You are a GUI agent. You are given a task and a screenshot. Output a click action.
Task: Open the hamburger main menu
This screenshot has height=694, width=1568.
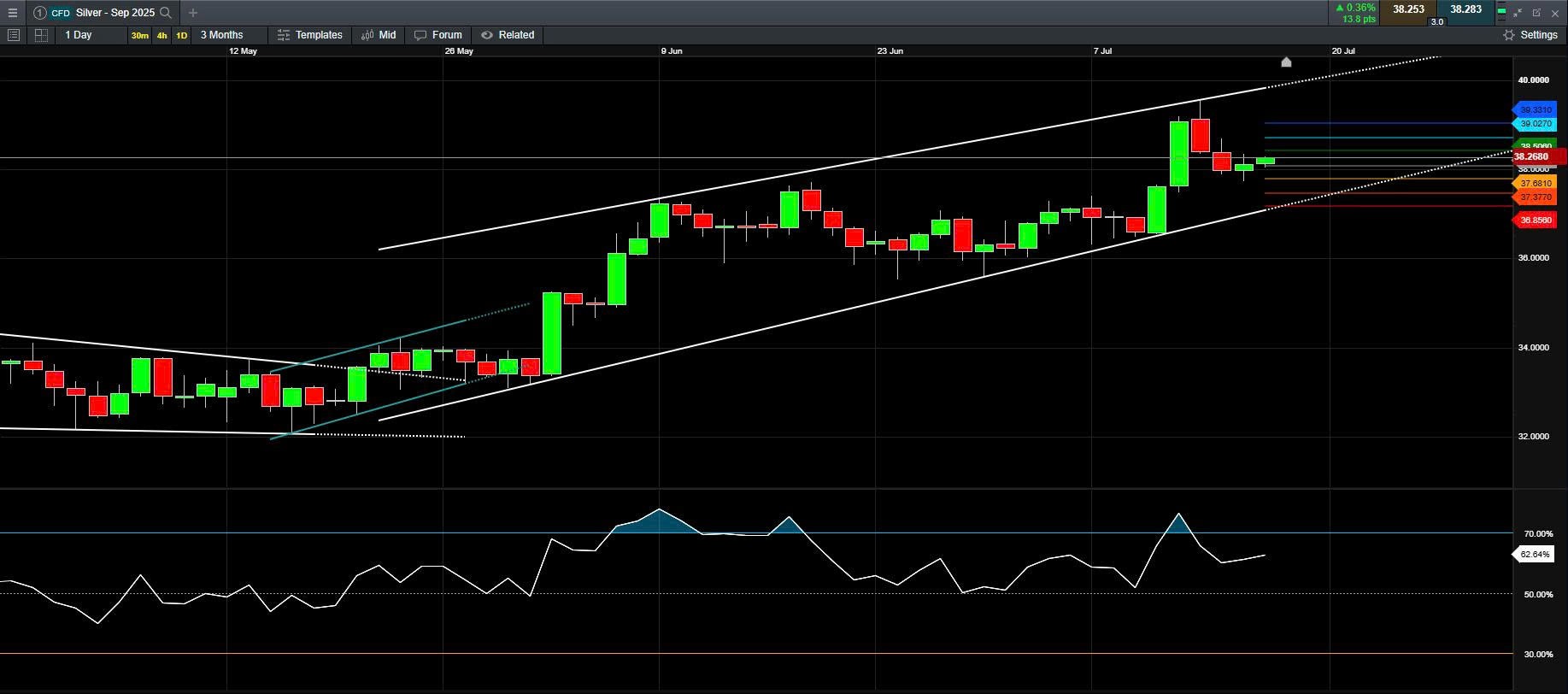tap(12, 13)
